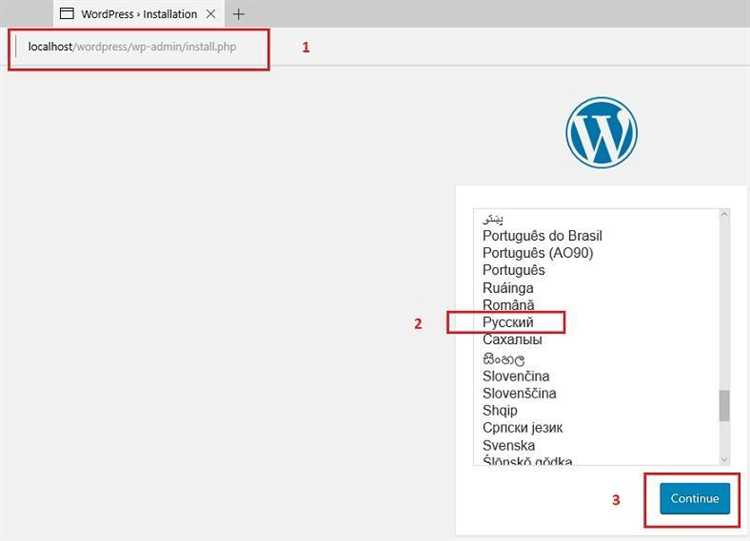Select Русский in the language list

point(507,322)
